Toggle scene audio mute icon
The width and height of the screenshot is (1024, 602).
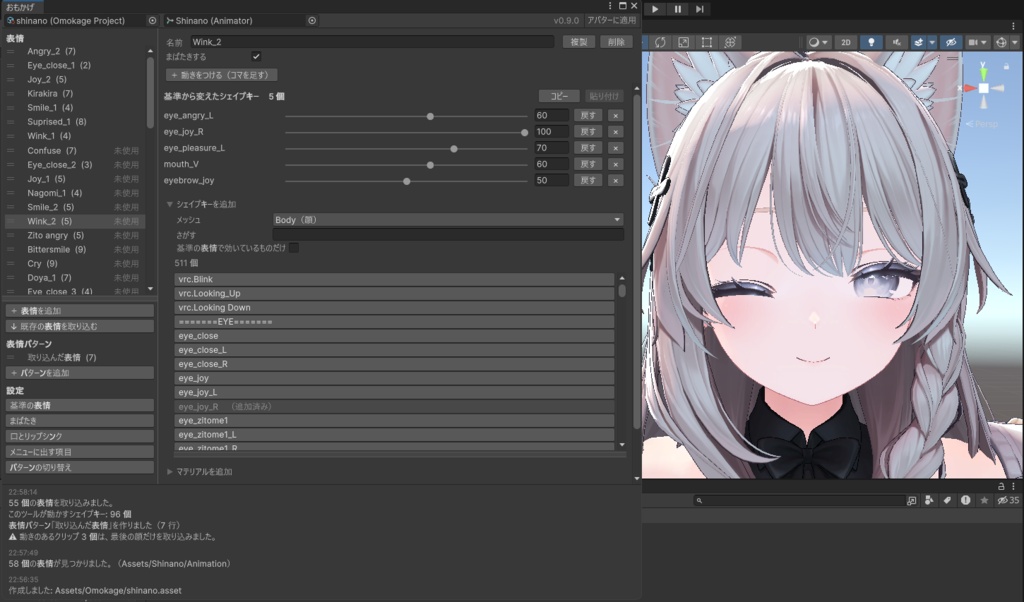click(x=896, y=42)
